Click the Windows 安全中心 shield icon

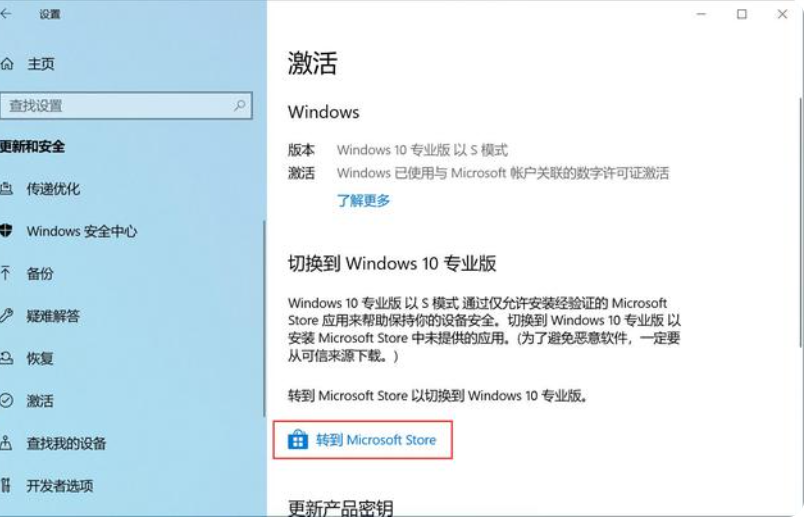coord(6,231)
